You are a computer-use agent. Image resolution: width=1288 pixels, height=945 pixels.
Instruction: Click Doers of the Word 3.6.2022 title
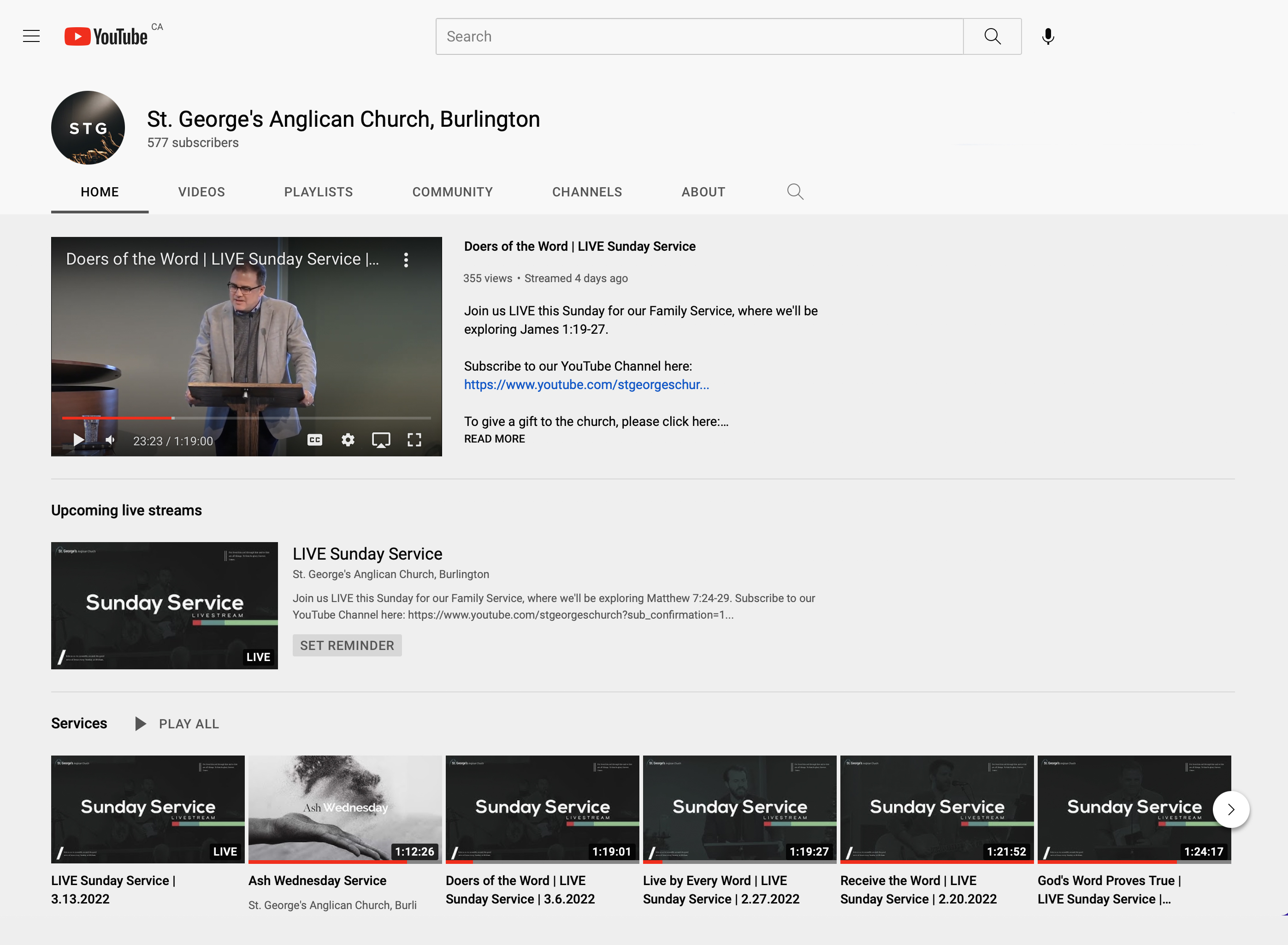pos(520,890)
